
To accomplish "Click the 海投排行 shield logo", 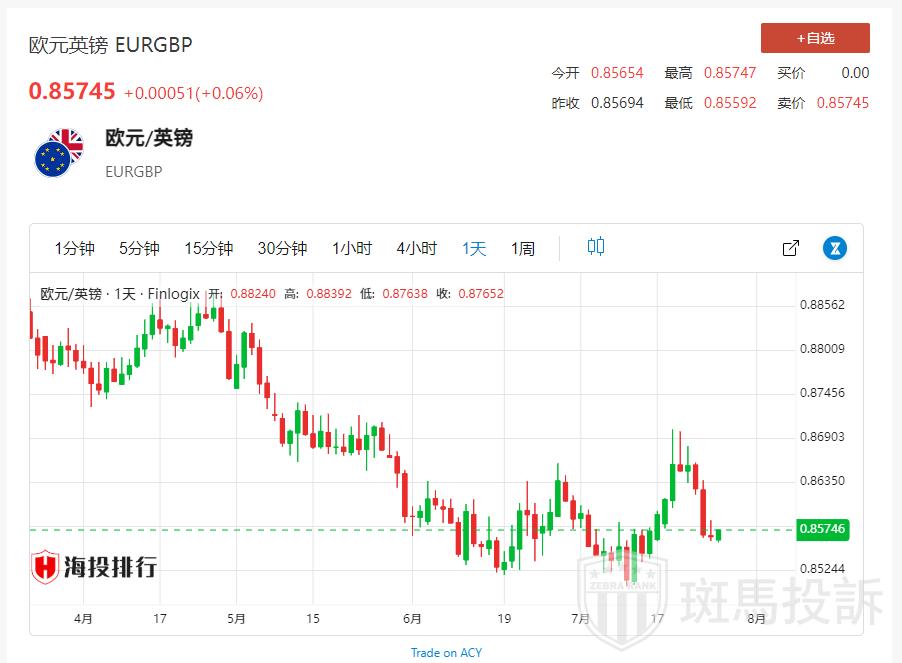I will (x=46, y=567).
